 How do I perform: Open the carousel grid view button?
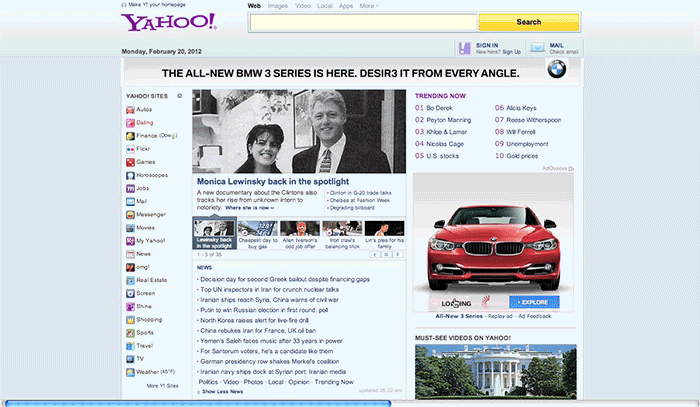tap(386, 255)
